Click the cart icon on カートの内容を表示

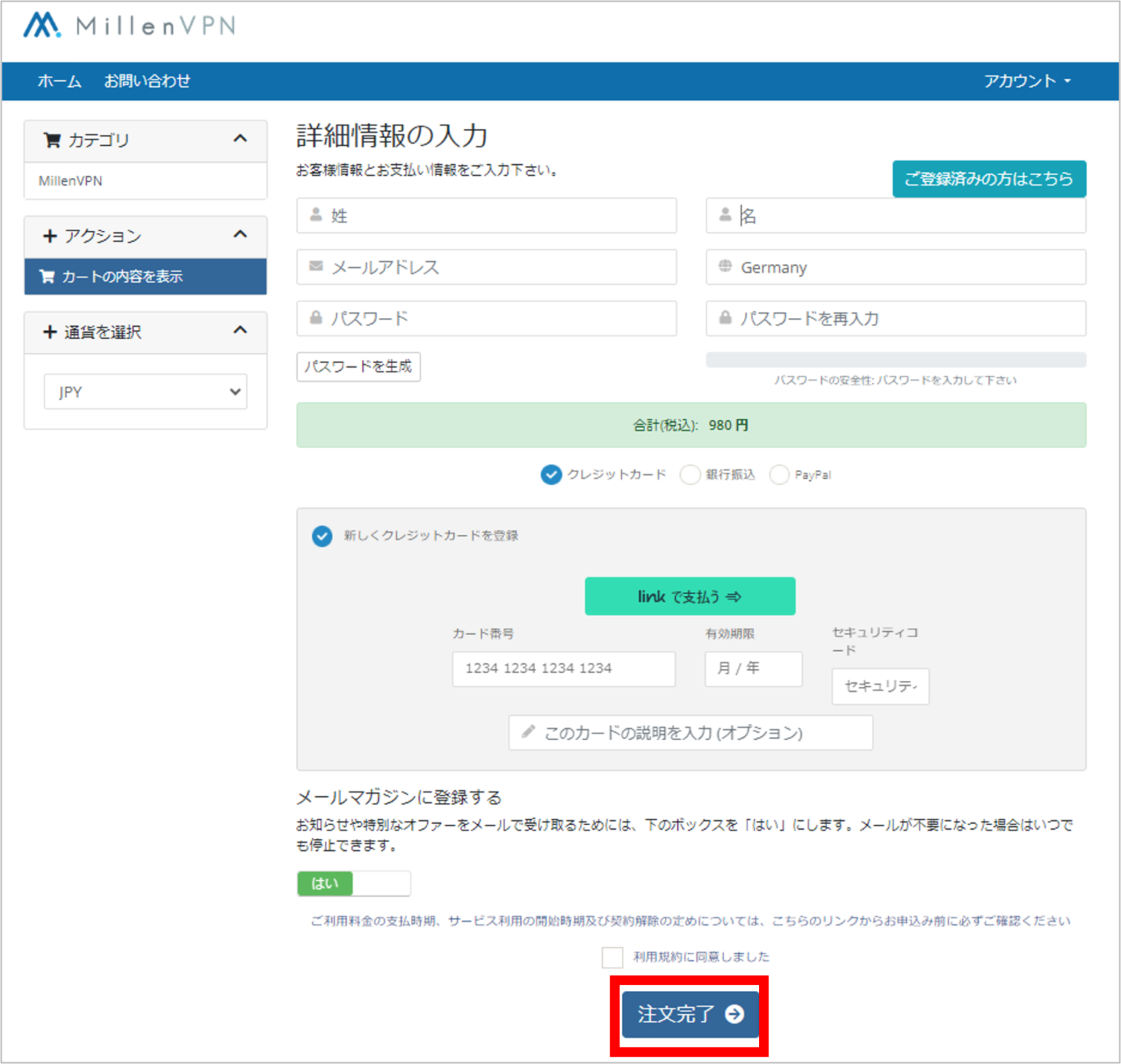(x=47, y=277)
